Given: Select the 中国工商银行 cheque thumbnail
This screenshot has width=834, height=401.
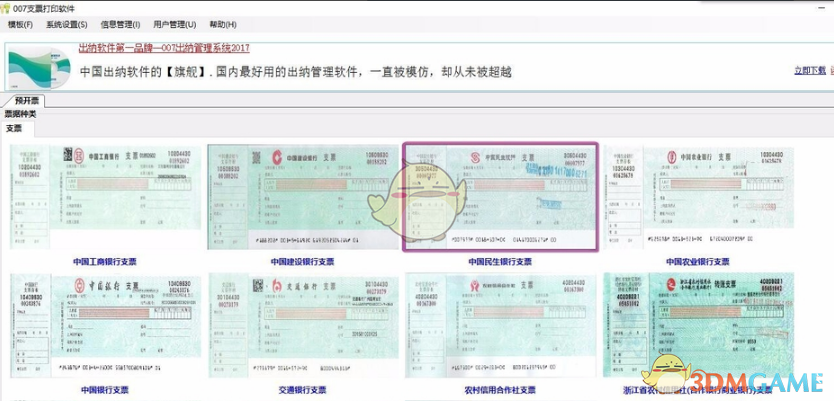Looking at the screenshot, I should pyautogui.click(x=105, y=197).
